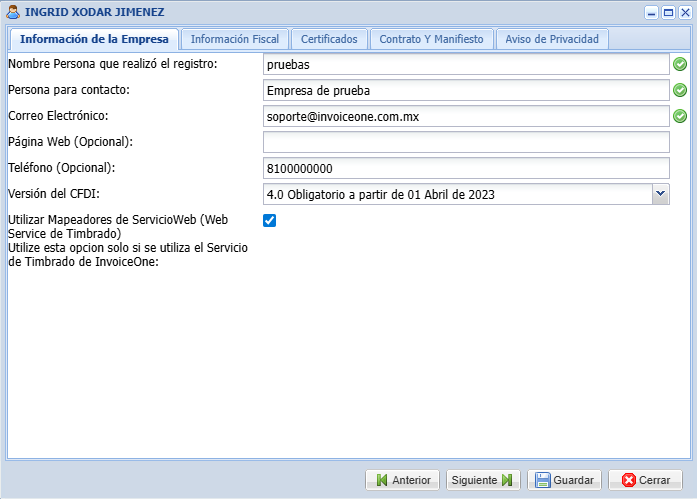Click the user icon in title bar

click(x=14, y=13)
